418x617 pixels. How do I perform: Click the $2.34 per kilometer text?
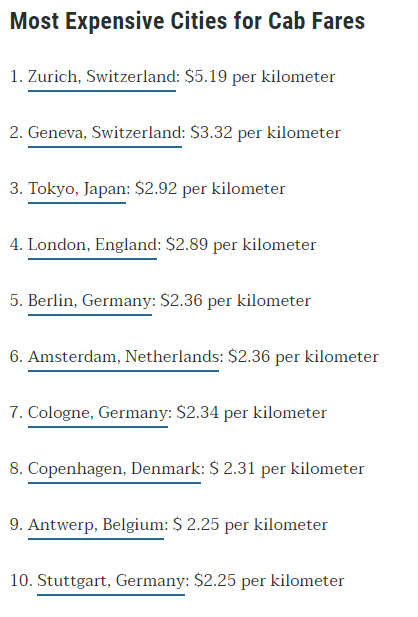252,413
